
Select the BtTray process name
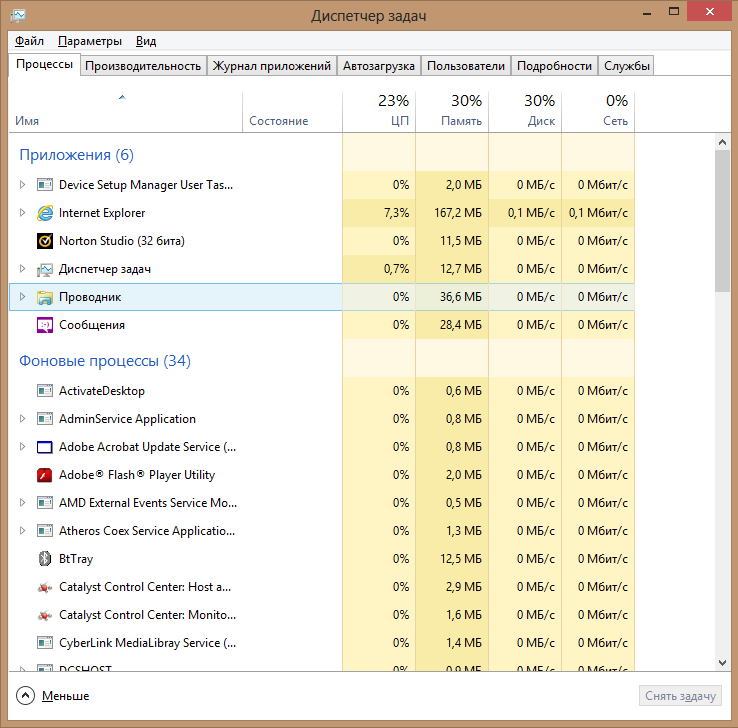point(76,559)
